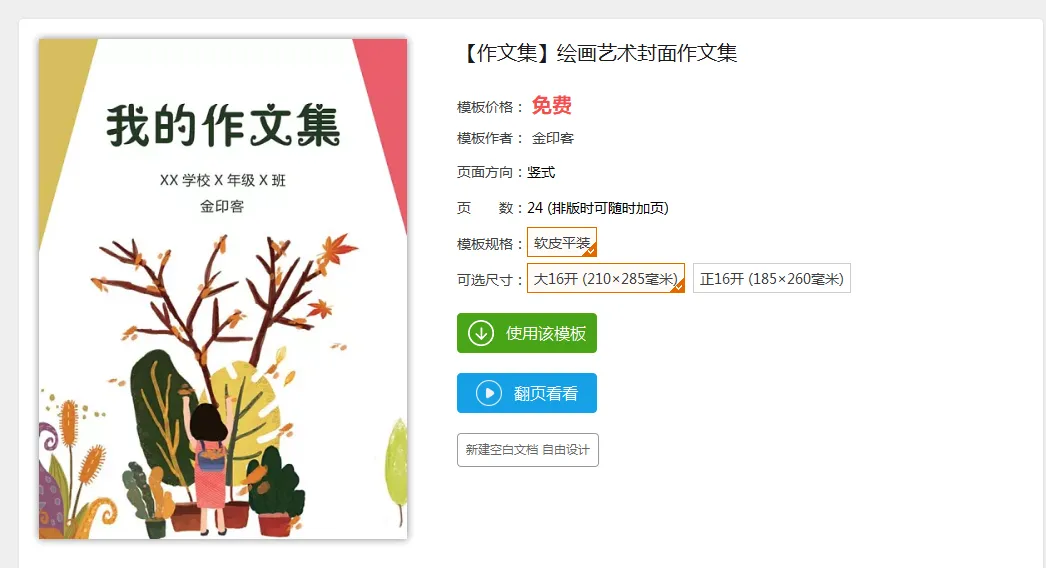This screenshot has height=568, width=1046.
Task: Select the 软皮平装 template specification
Action: click(562, 242)
